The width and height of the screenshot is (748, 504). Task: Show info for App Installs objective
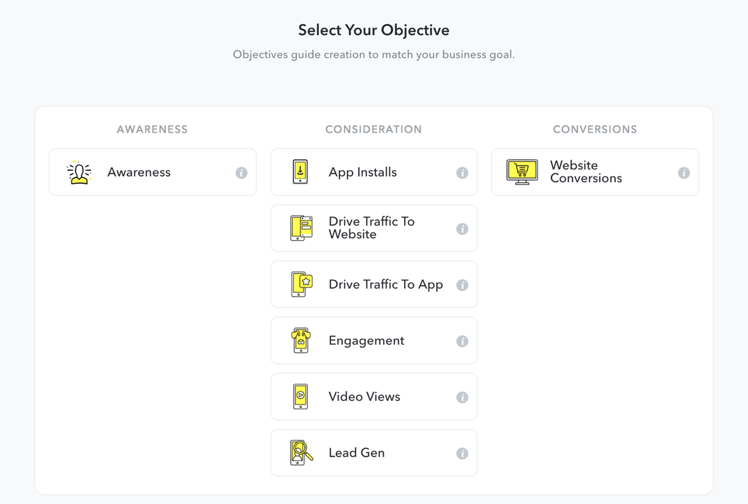coord(462,173)
